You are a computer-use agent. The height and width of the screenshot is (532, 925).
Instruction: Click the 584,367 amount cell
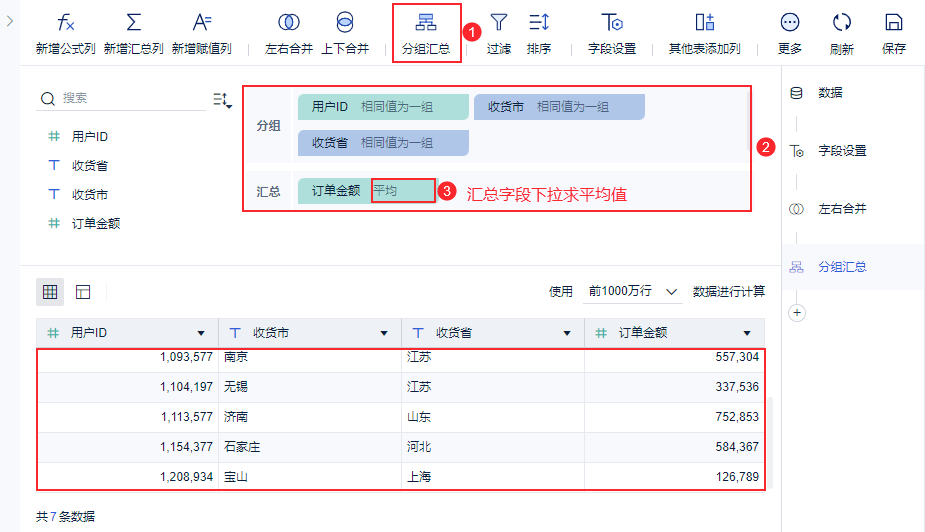pyautogui.click(x=674, y=447)
